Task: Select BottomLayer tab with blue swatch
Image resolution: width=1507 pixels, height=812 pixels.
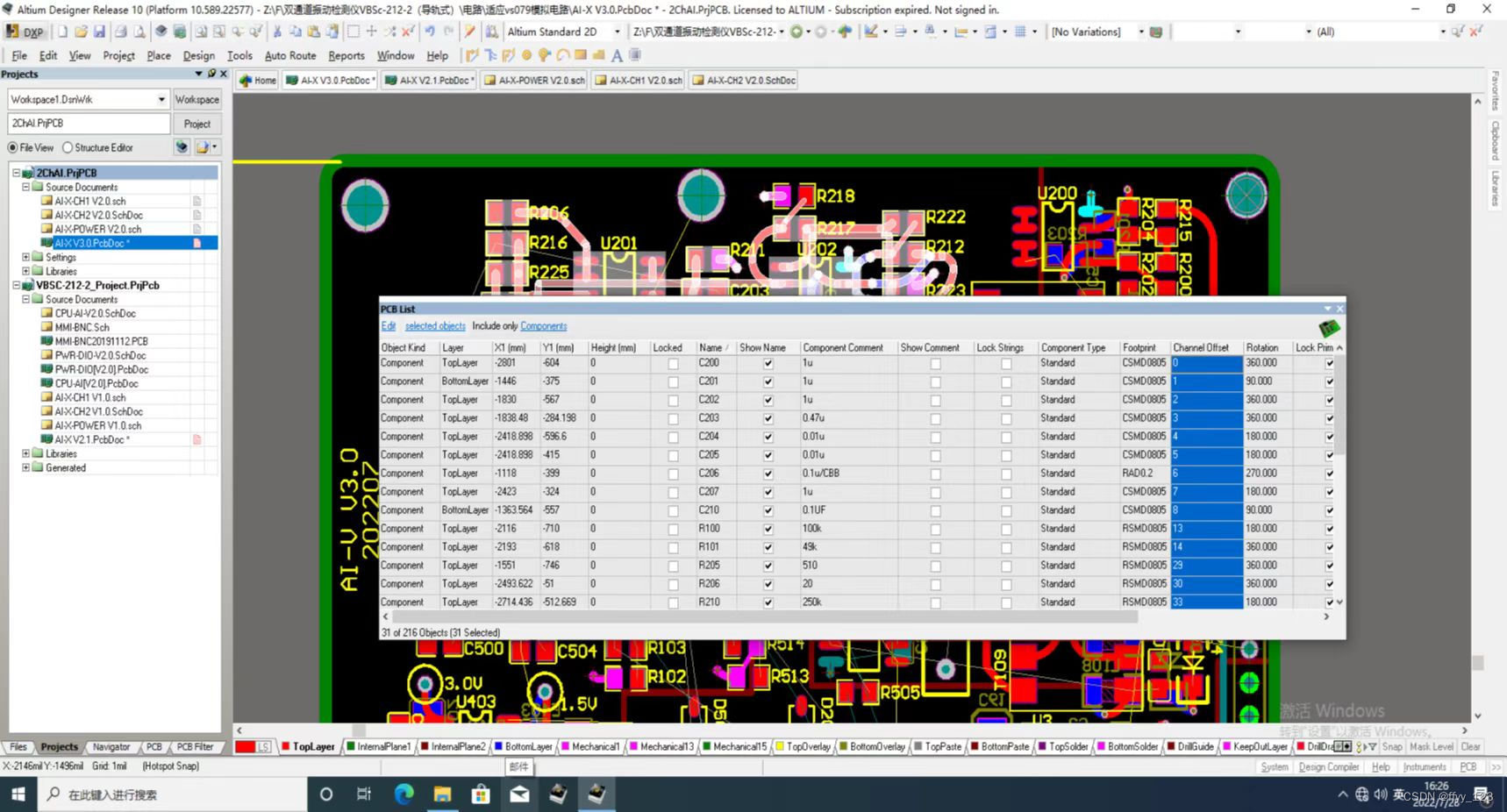Action: pos(523,747)
